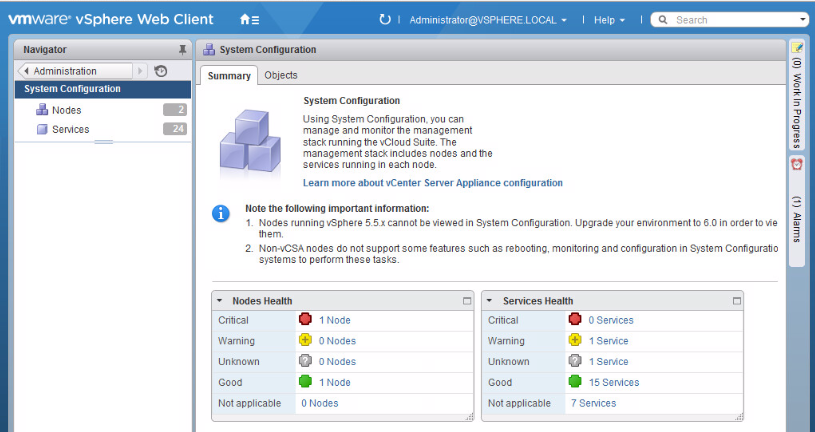Pin the Navigator panel
815x432 pixels.
[x=182, y=50]
